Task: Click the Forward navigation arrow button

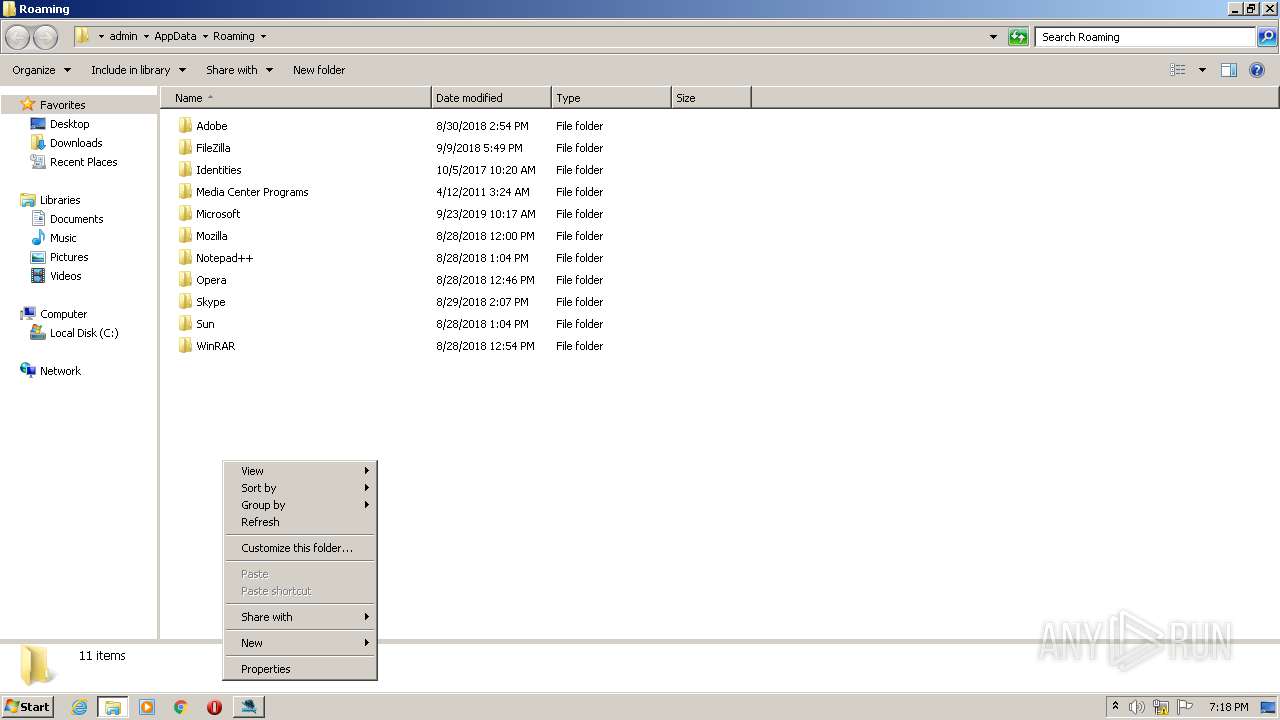Action: tap(46, 37)
